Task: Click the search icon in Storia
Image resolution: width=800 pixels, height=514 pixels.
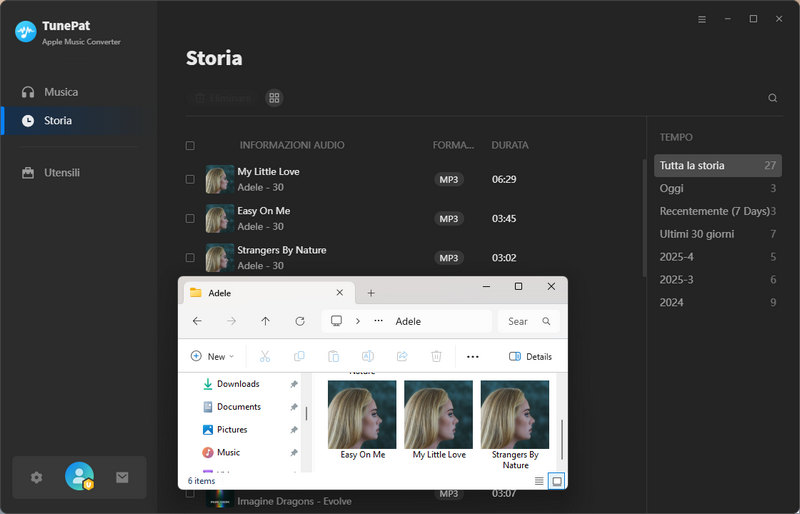Action: 772,98
